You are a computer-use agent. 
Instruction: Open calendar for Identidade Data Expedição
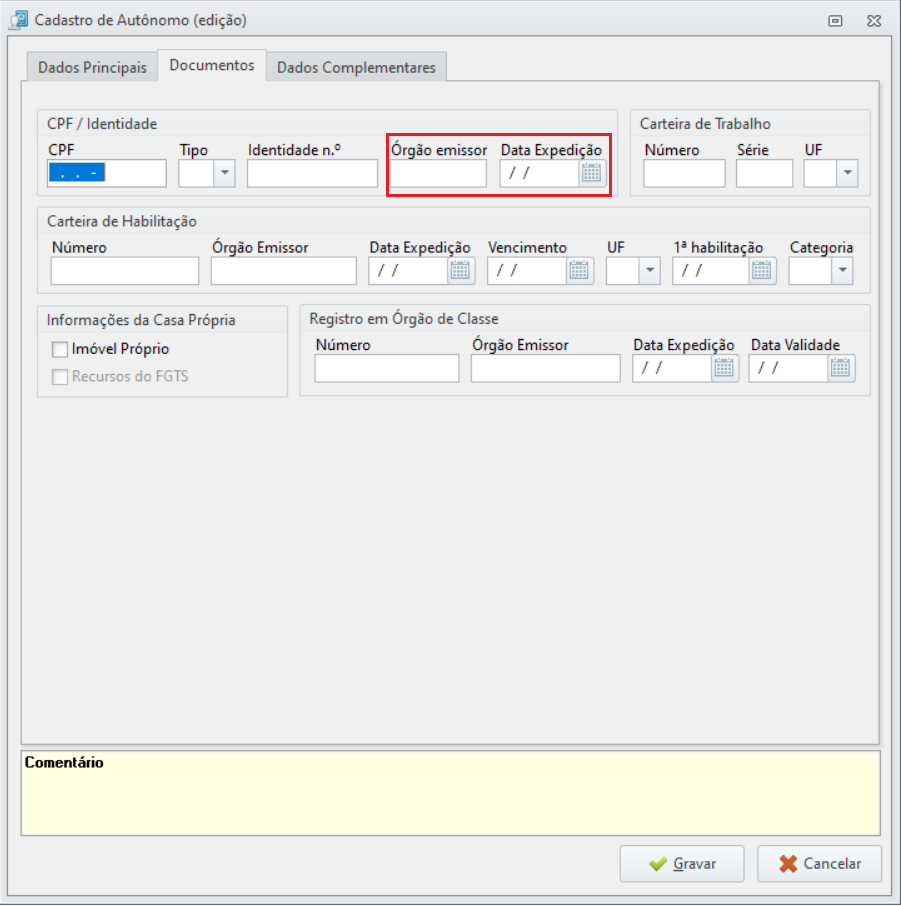click(591, 173)
